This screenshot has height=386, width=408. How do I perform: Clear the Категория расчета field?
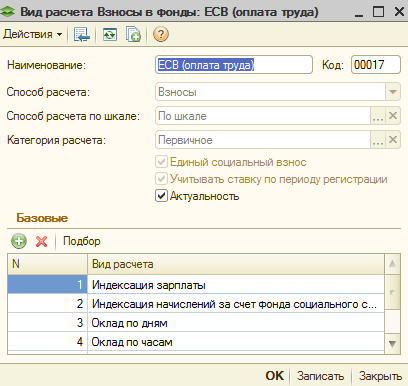click(x=393, y=140)
